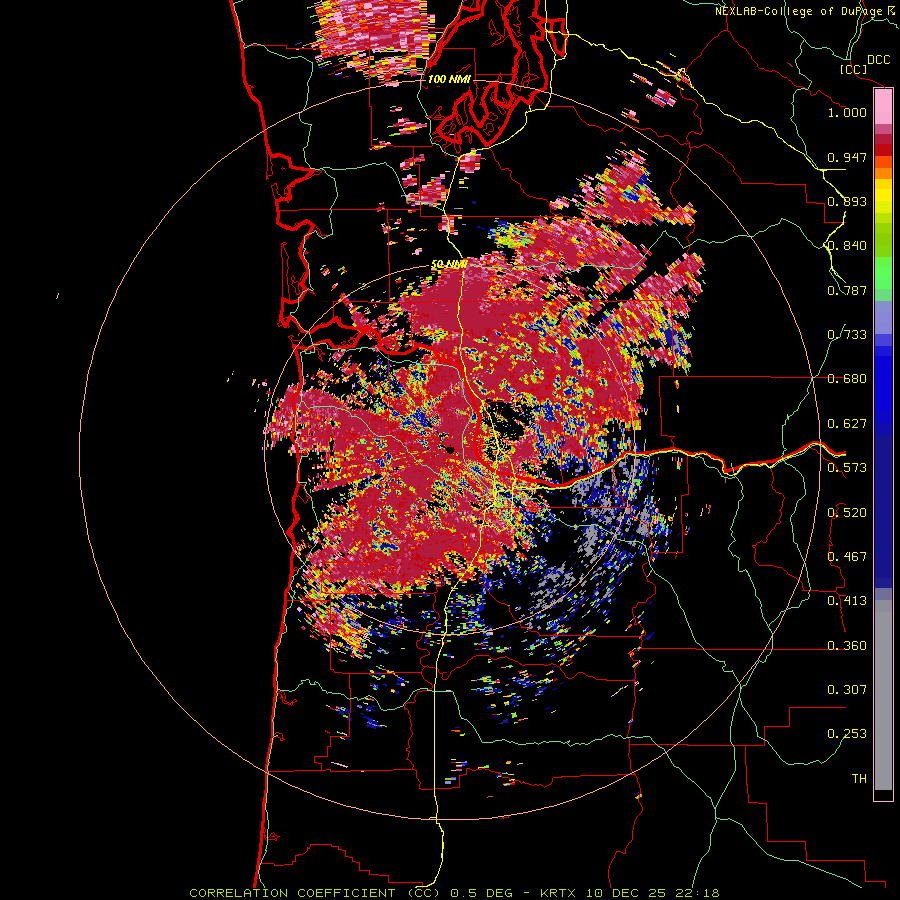Click the gray bottom segment of the color bar

[x=883, y=695]
